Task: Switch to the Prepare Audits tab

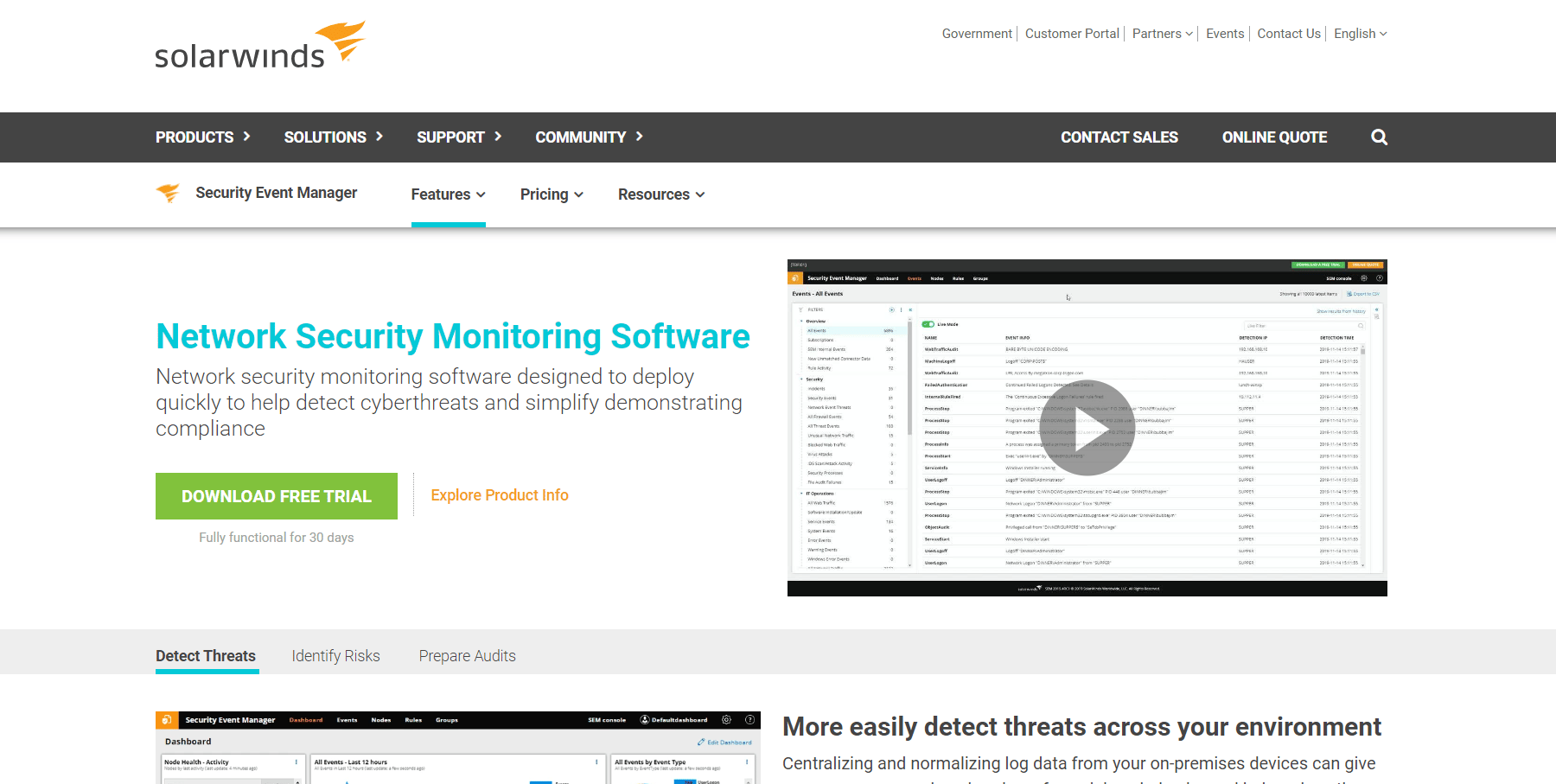Action: [x=468, y=656]
